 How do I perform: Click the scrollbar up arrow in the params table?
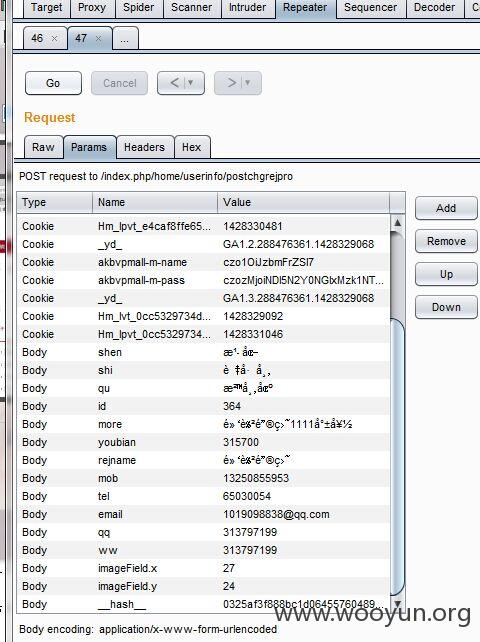[397, 223]
